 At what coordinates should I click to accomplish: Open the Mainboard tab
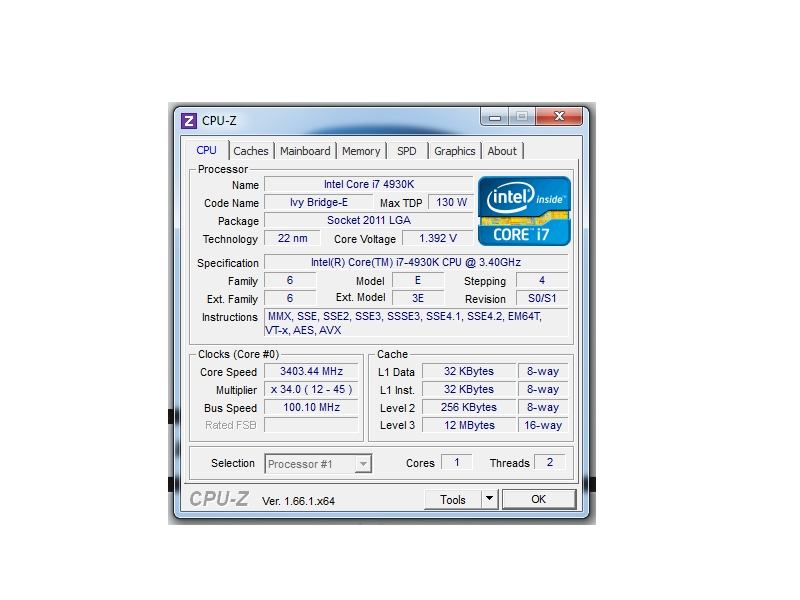pos(305,151)
